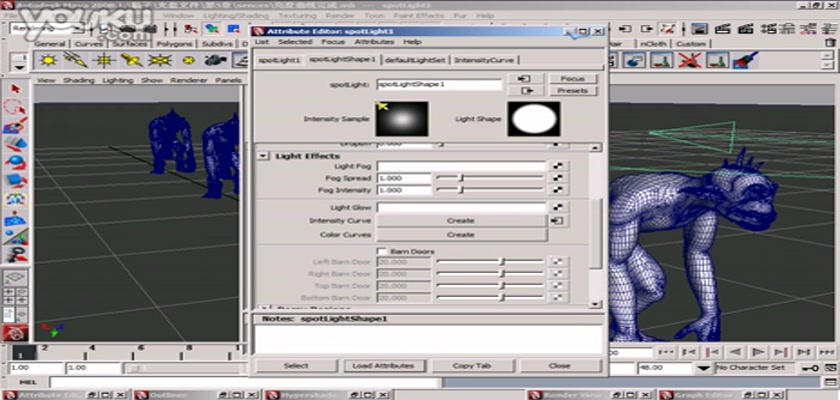Click the Light Shape swatch
Viewport: 840px width, 400px height.
click(534, 118)
